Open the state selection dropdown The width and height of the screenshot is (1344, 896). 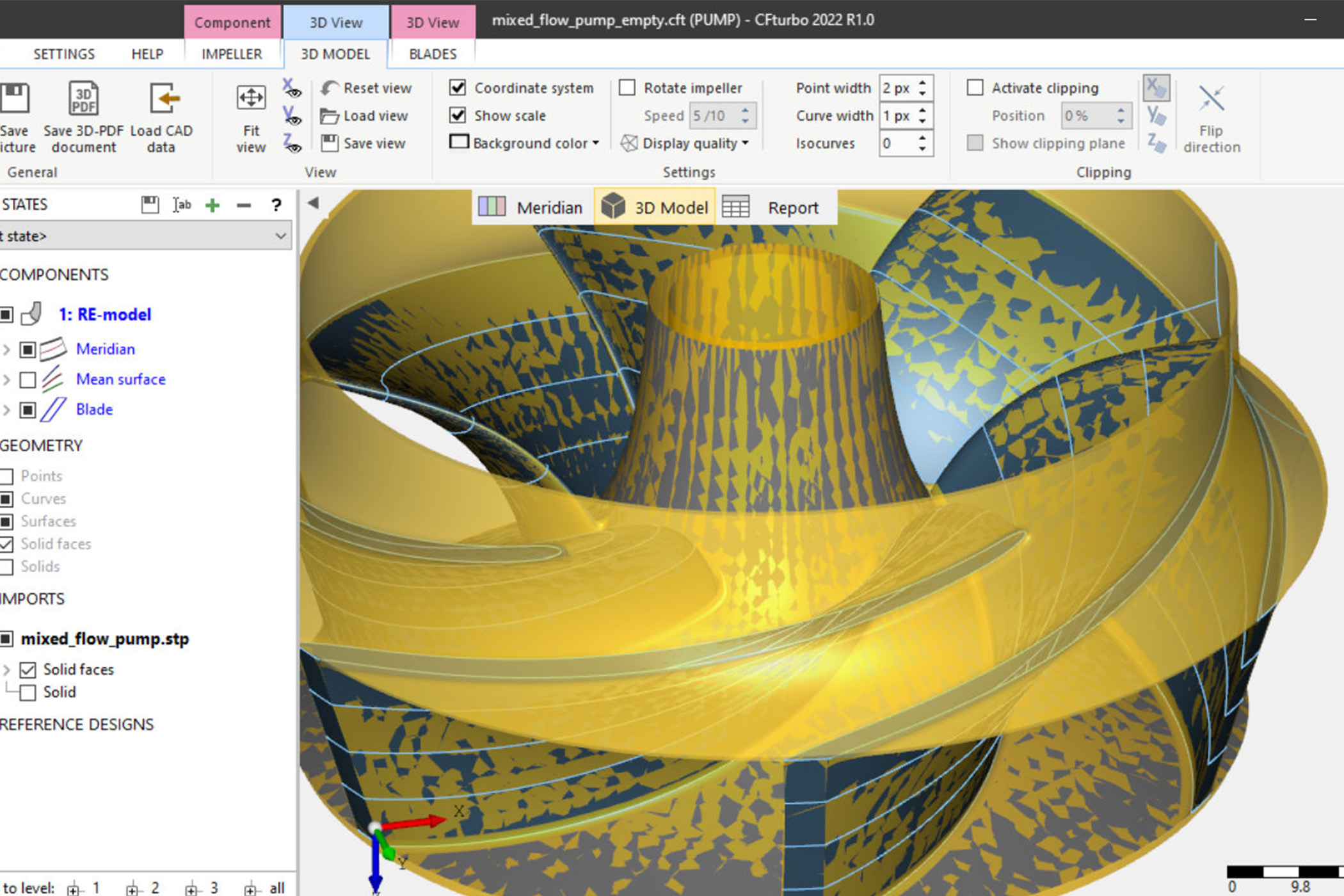[x=280, y=236]
